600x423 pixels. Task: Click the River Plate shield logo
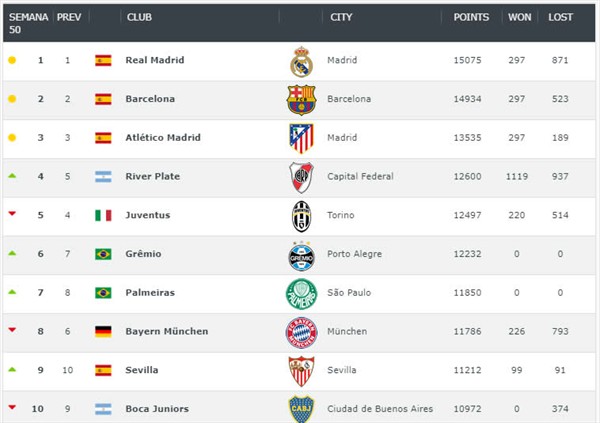click(x=302, y=177)
